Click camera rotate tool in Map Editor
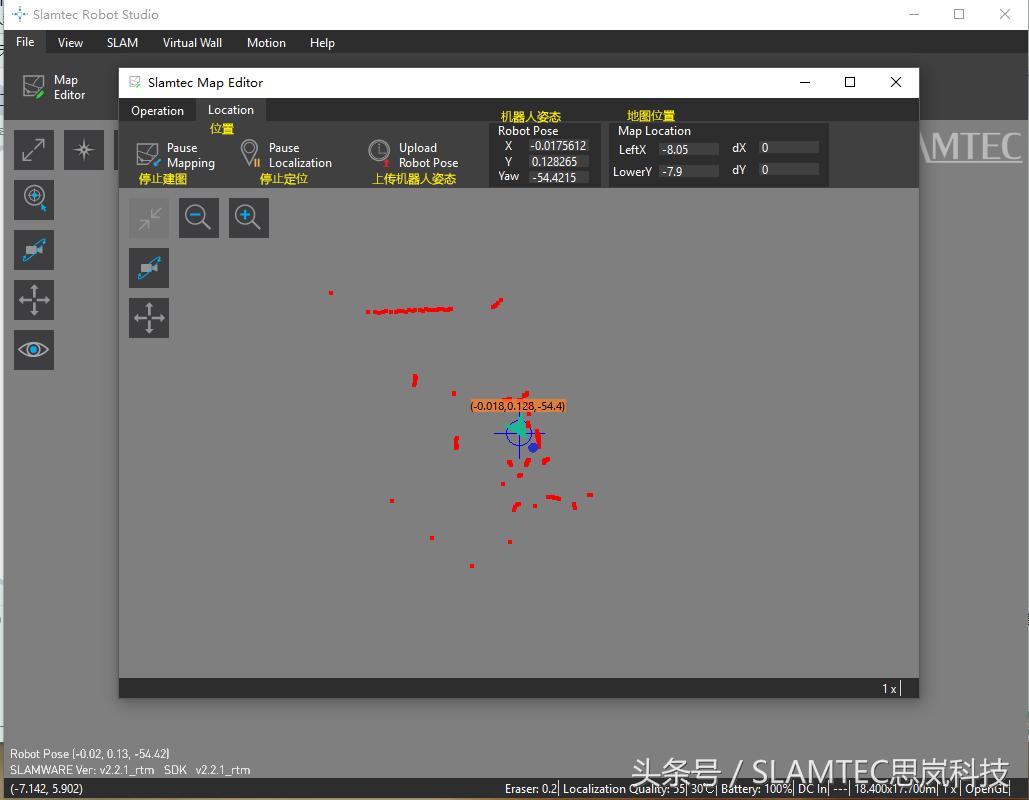This screenshot has width=1029, height=800. (x=149, y=268)
